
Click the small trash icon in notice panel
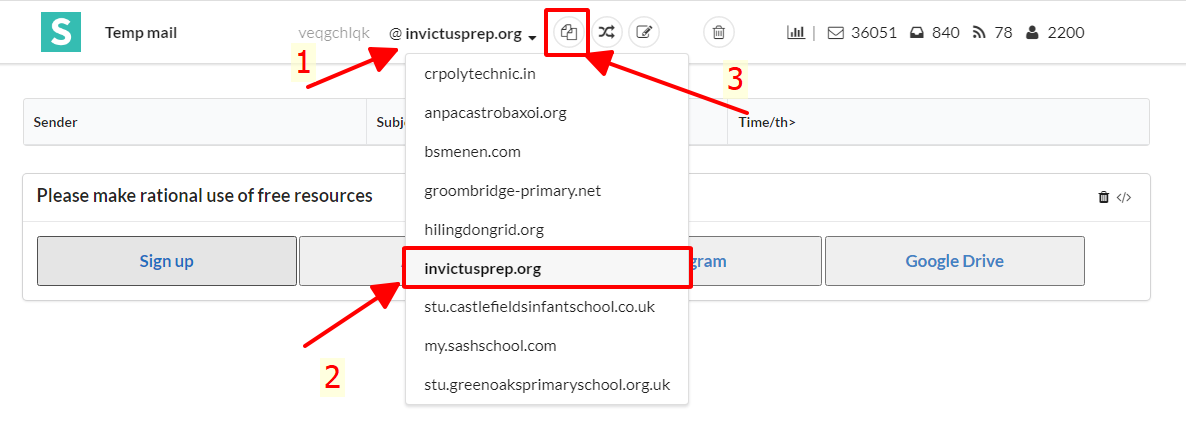pyautogui.click(x=1104, y=198)
